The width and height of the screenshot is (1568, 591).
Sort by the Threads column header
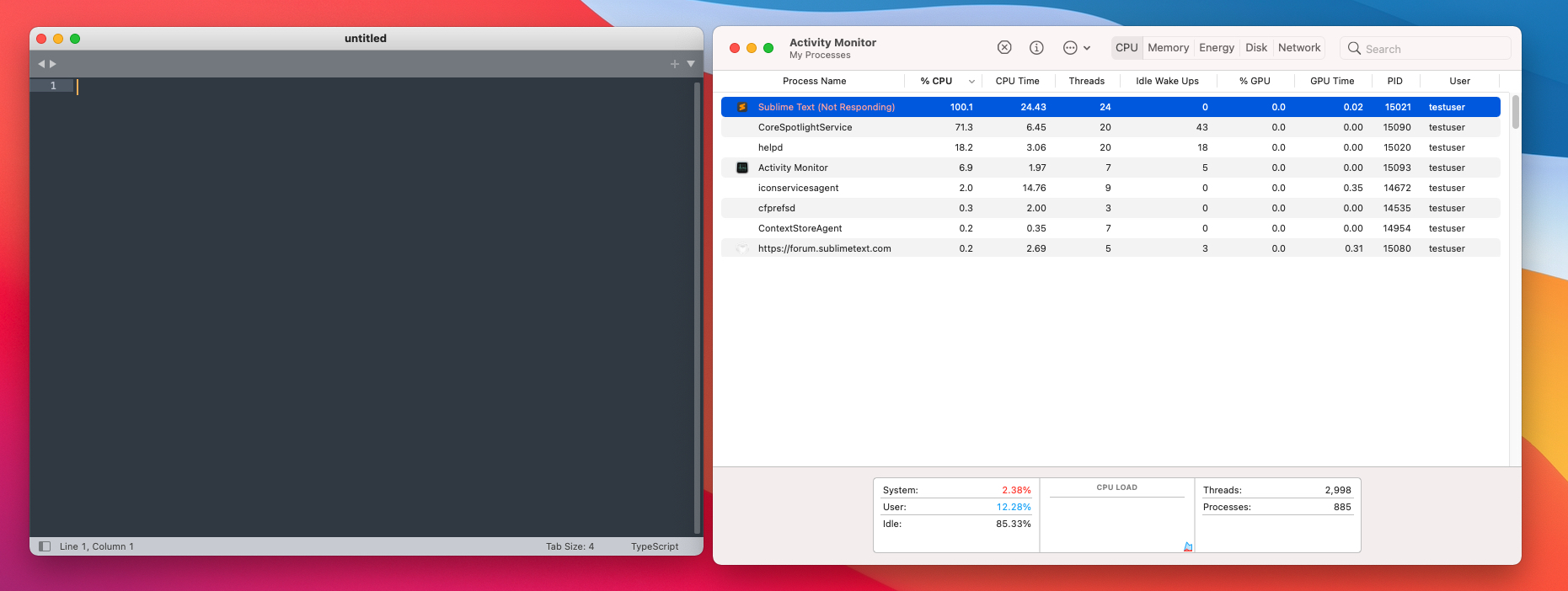point(1086,81)
